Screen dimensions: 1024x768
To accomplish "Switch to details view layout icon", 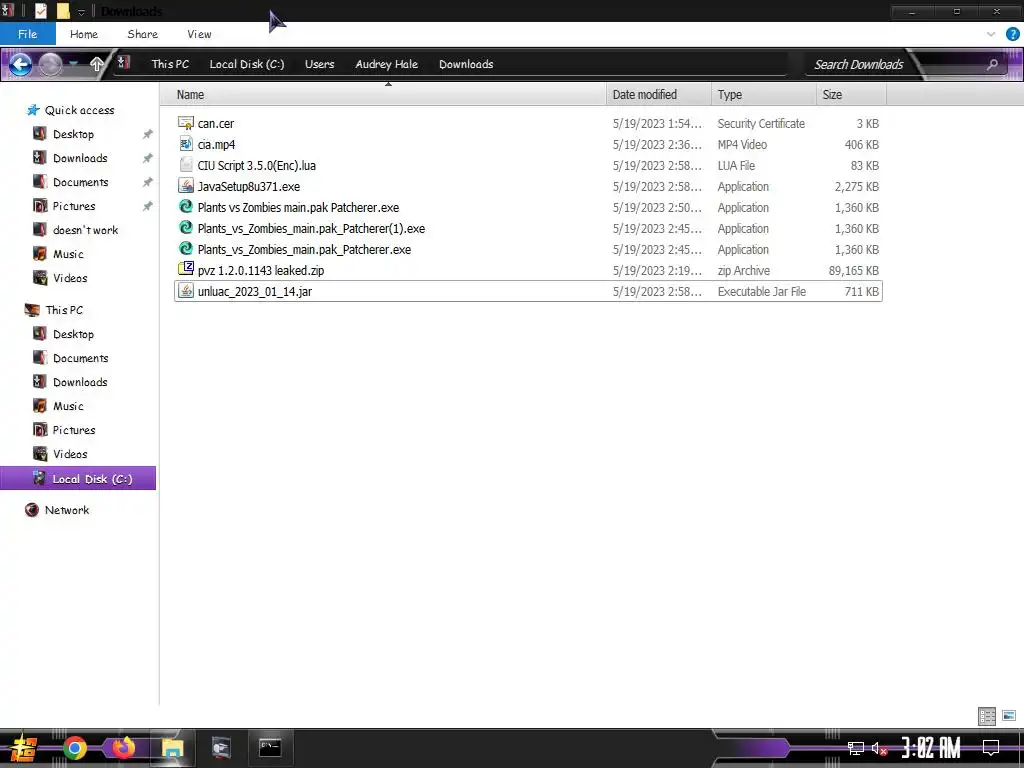I will (987, 716).
